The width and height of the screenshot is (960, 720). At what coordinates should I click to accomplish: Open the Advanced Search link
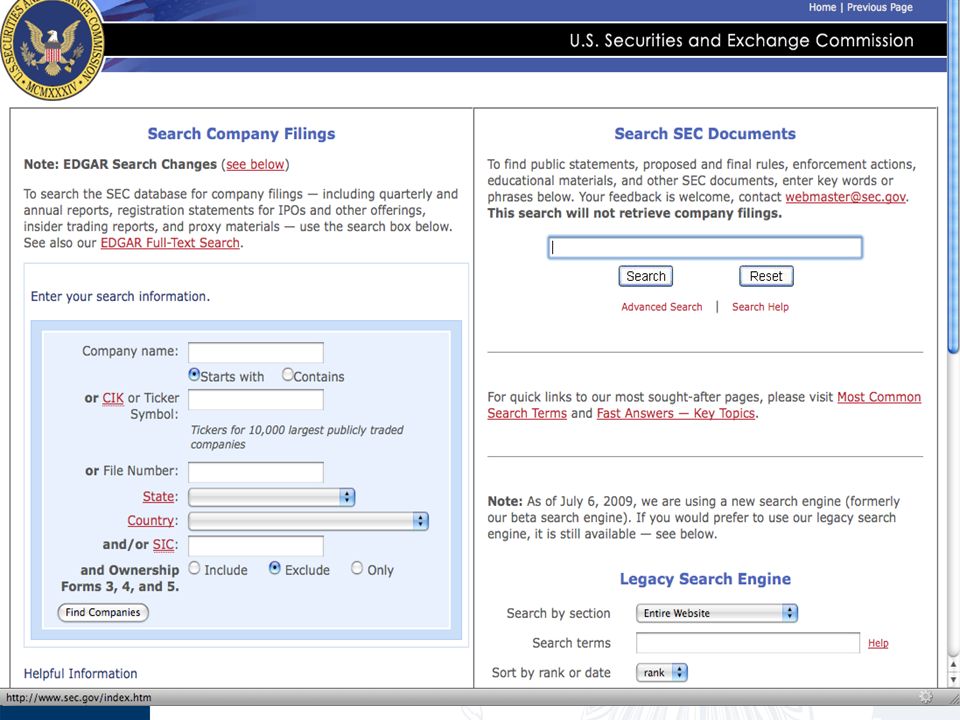[x=662, y=307]
